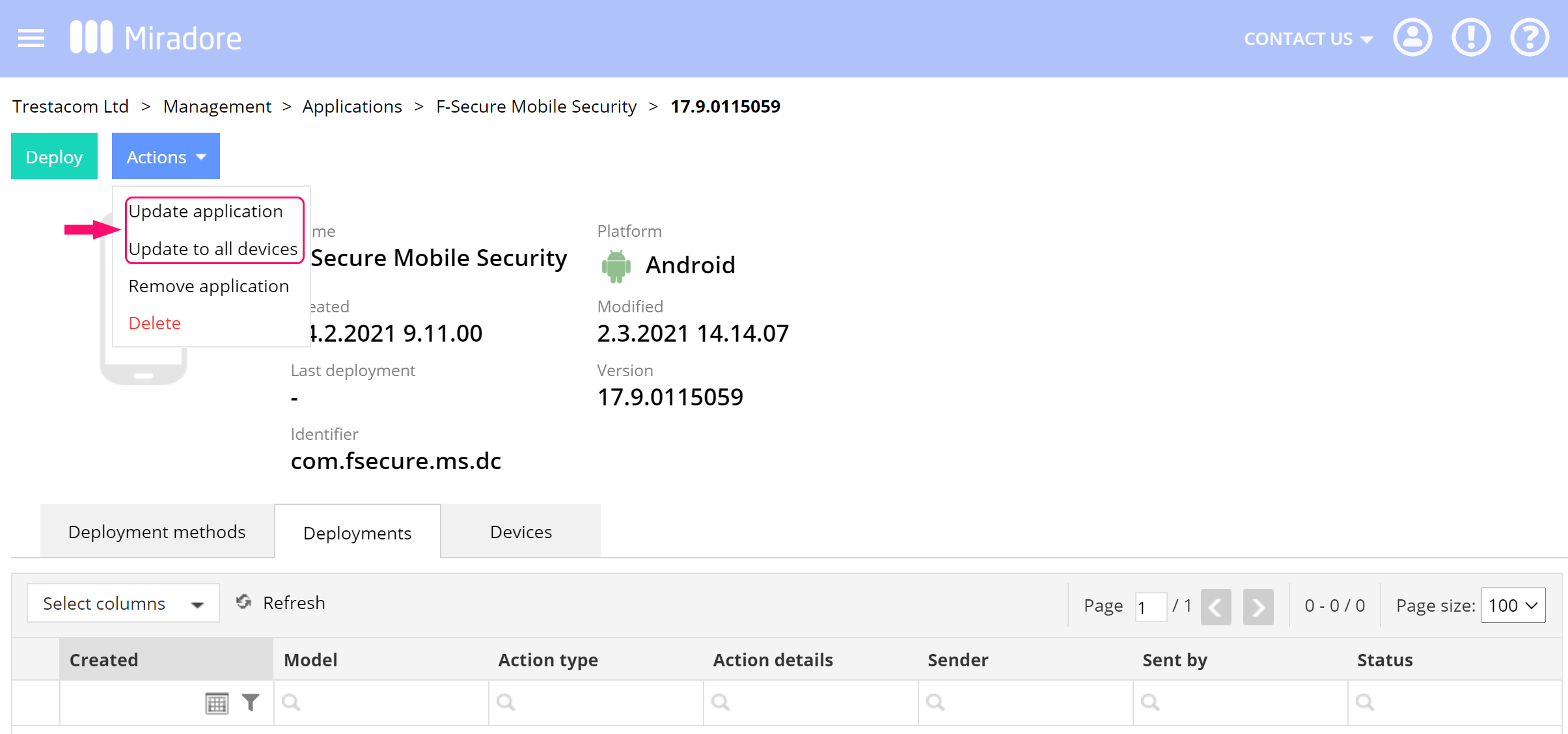Sort by Created column header

166,659
